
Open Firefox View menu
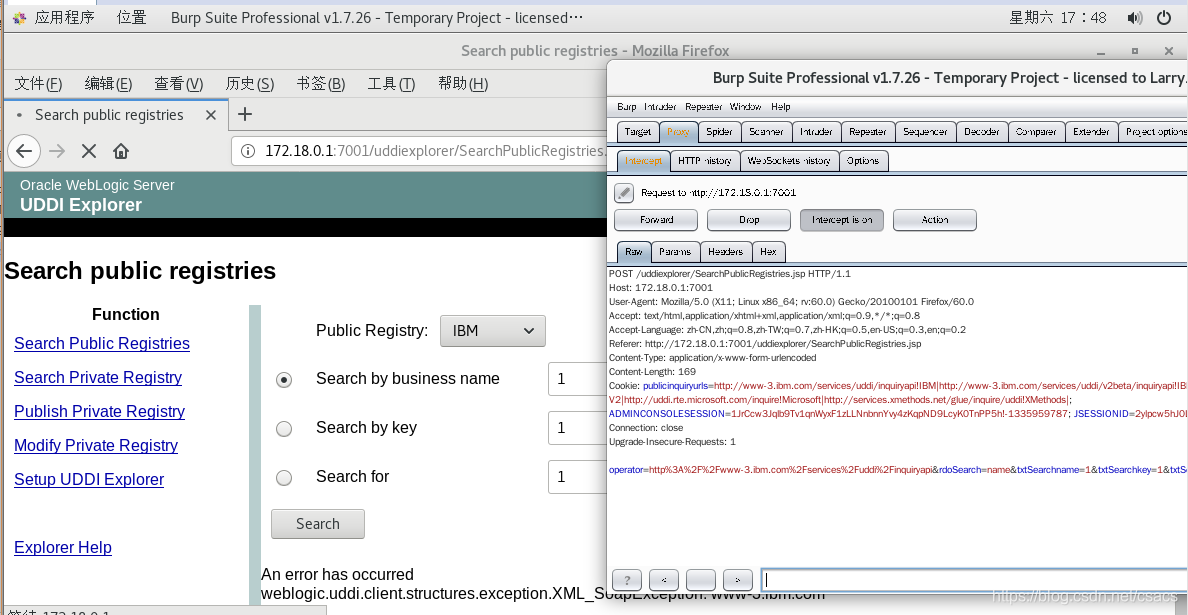pyautogui.click(x=179, y=83)
